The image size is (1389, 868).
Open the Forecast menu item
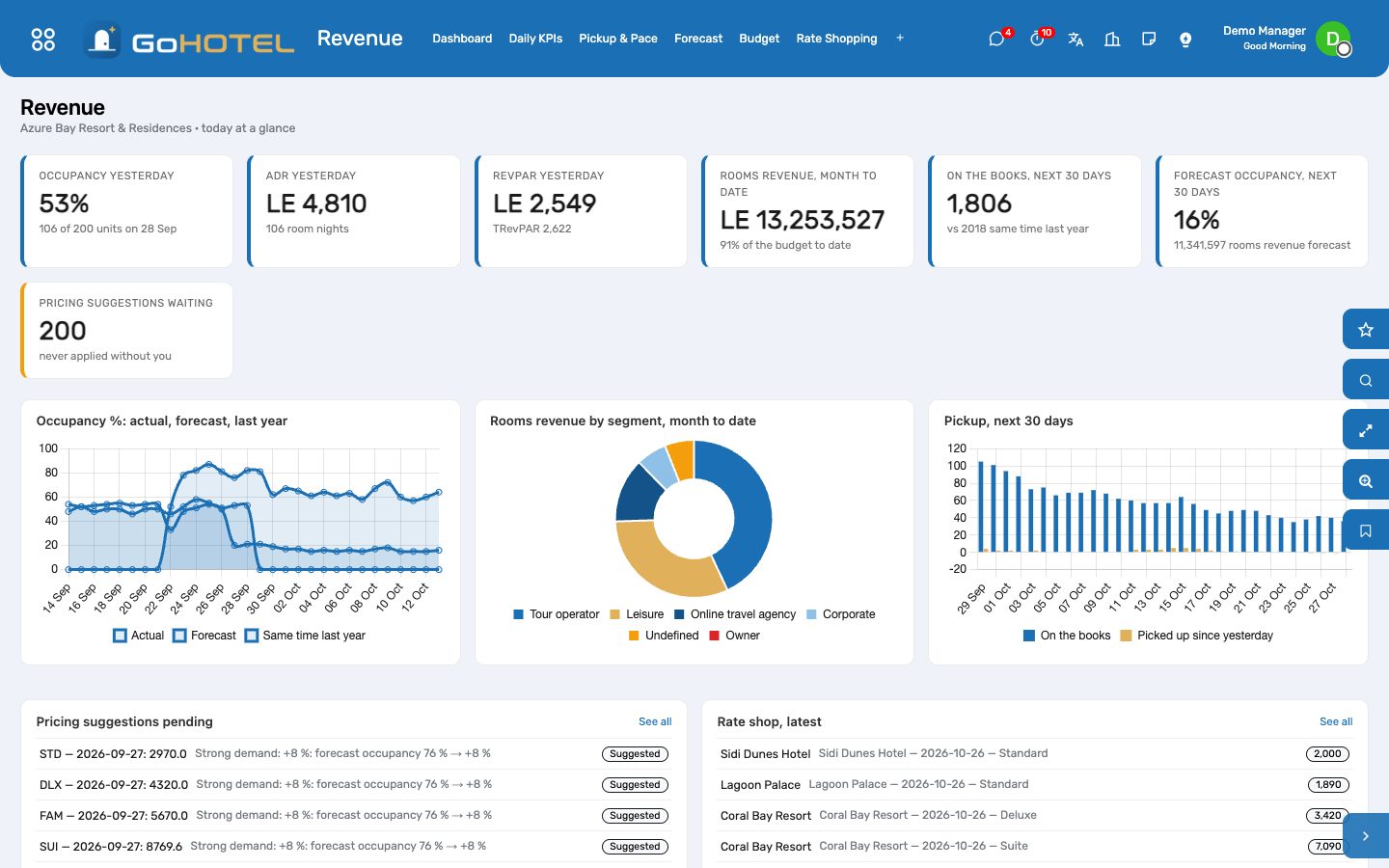[698, 39]
